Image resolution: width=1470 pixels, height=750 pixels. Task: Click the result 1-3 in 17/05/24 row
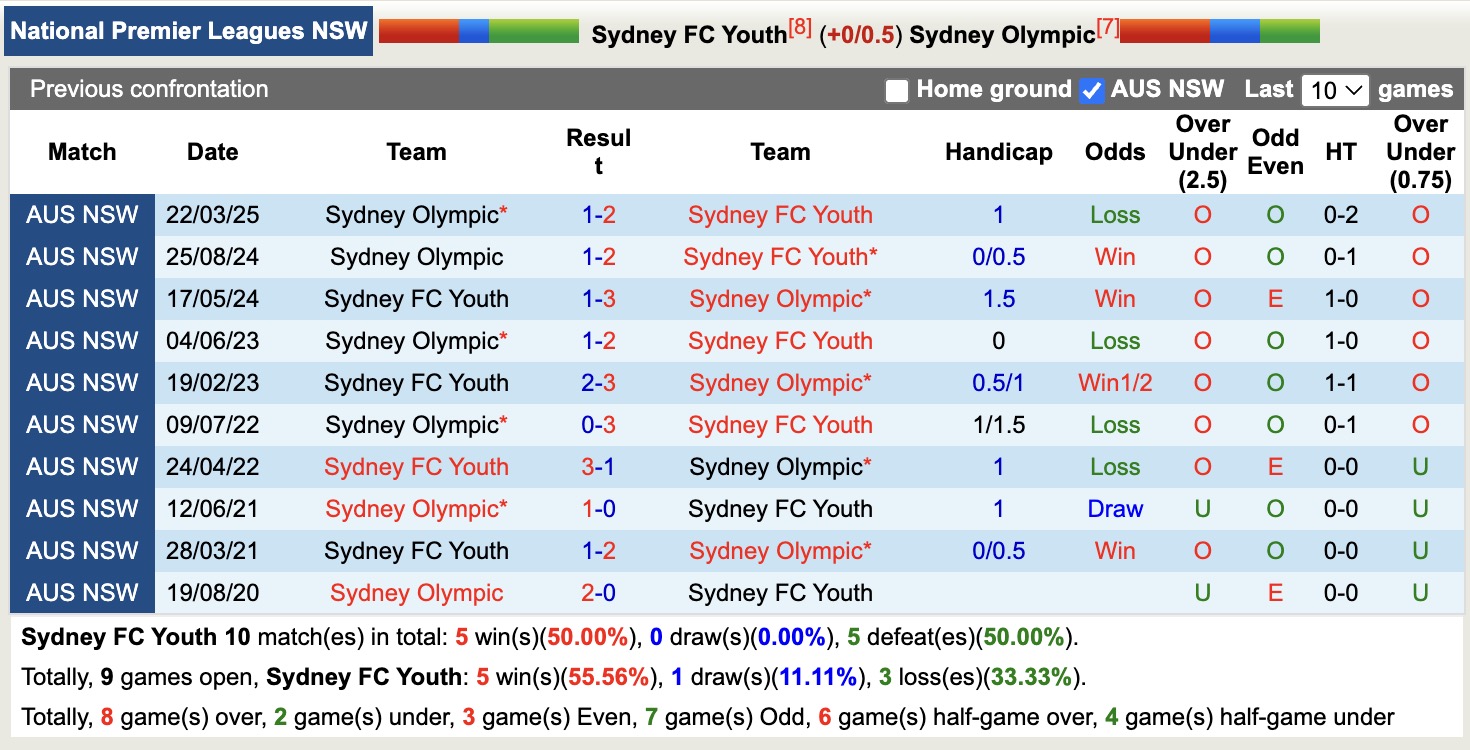click(x=597, y=298)
